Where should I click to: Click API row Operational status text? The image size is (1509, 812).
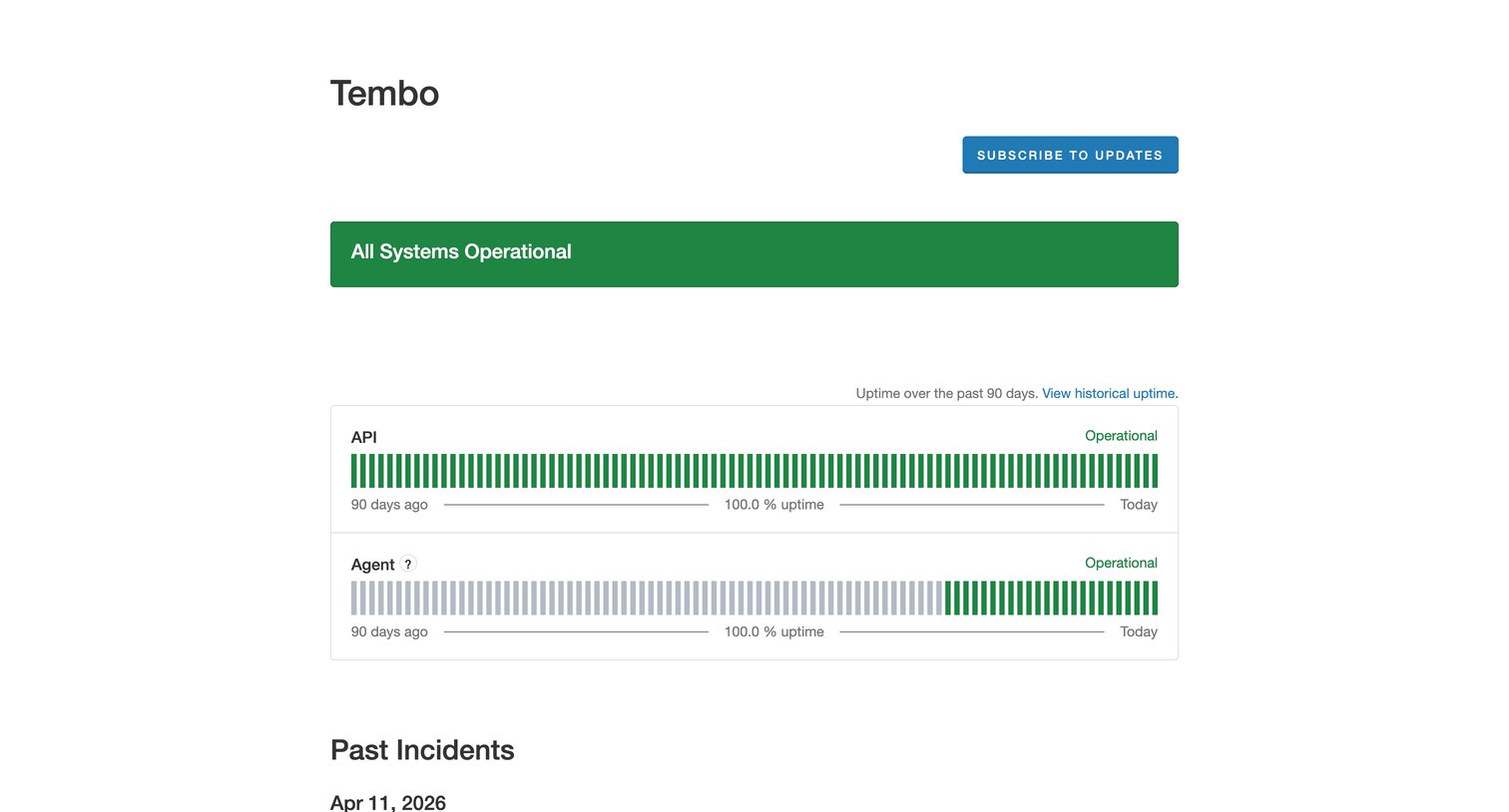coord(1121,436)
